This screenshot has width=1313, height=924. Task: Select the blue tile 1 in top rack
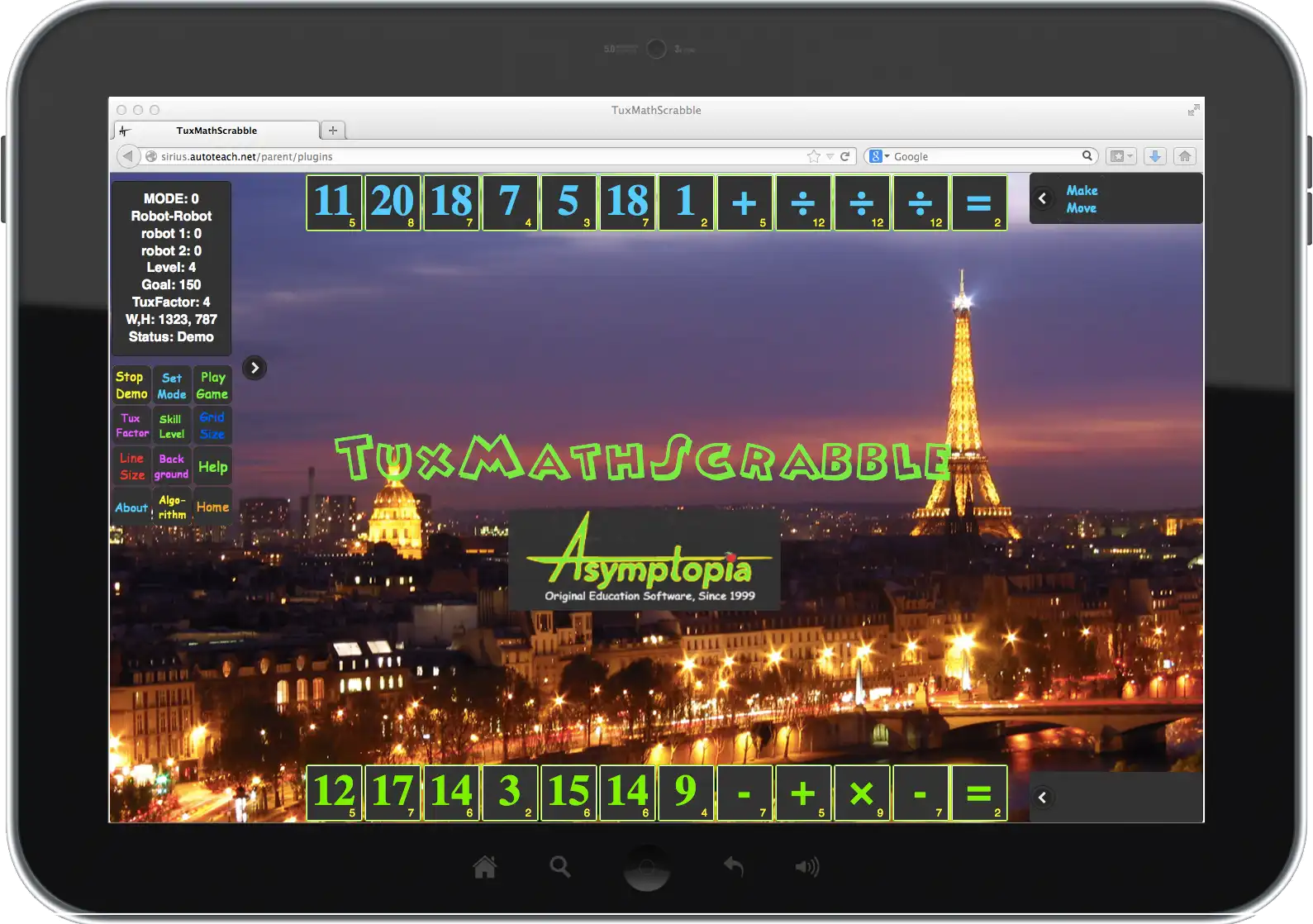pos(686,202)
